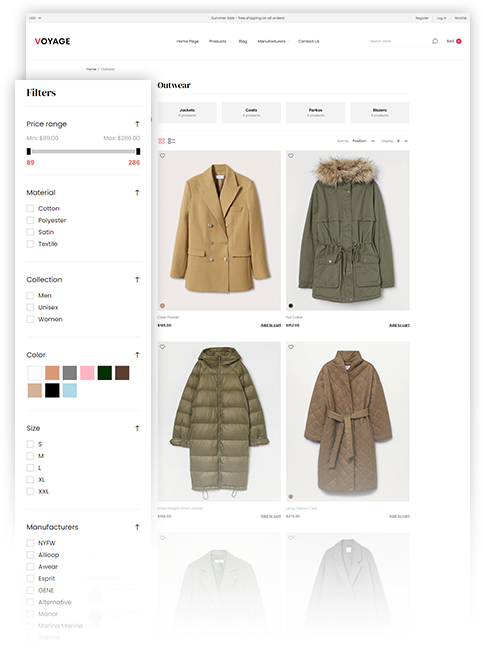Viewport: 483px width, 648px height.
Task: Add green puffer jacket to cart
Action: tap(271, 516)
